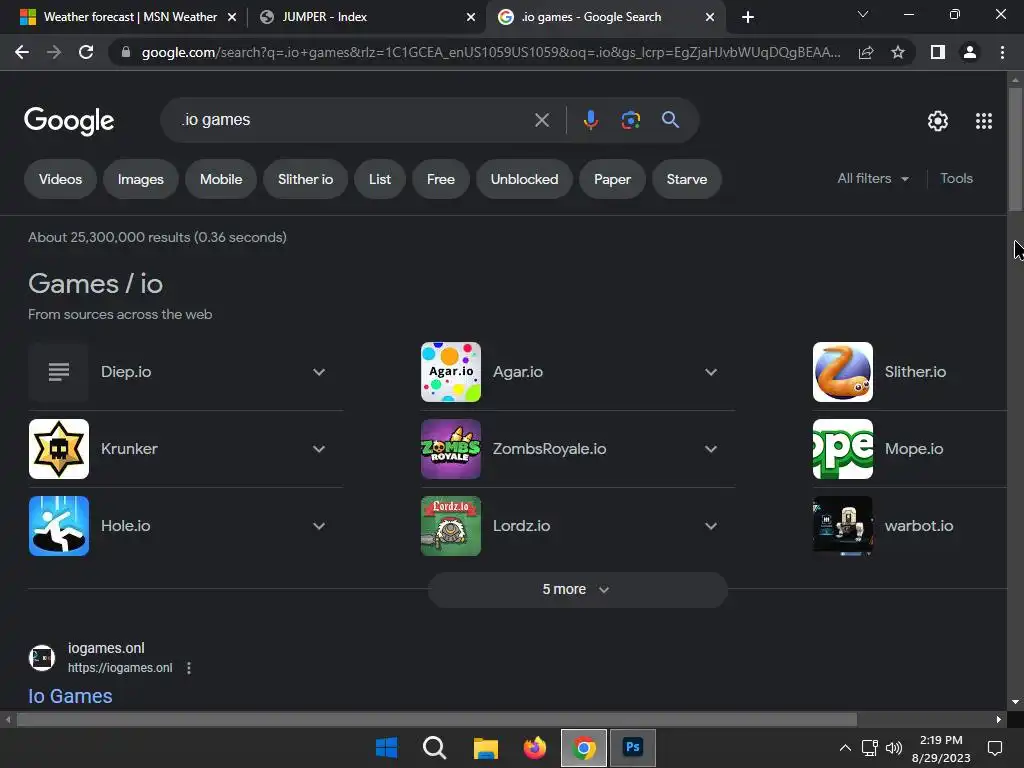Select the List filter chip
This screenshot has height=768, width=1024.
click(x=379, y=179)
